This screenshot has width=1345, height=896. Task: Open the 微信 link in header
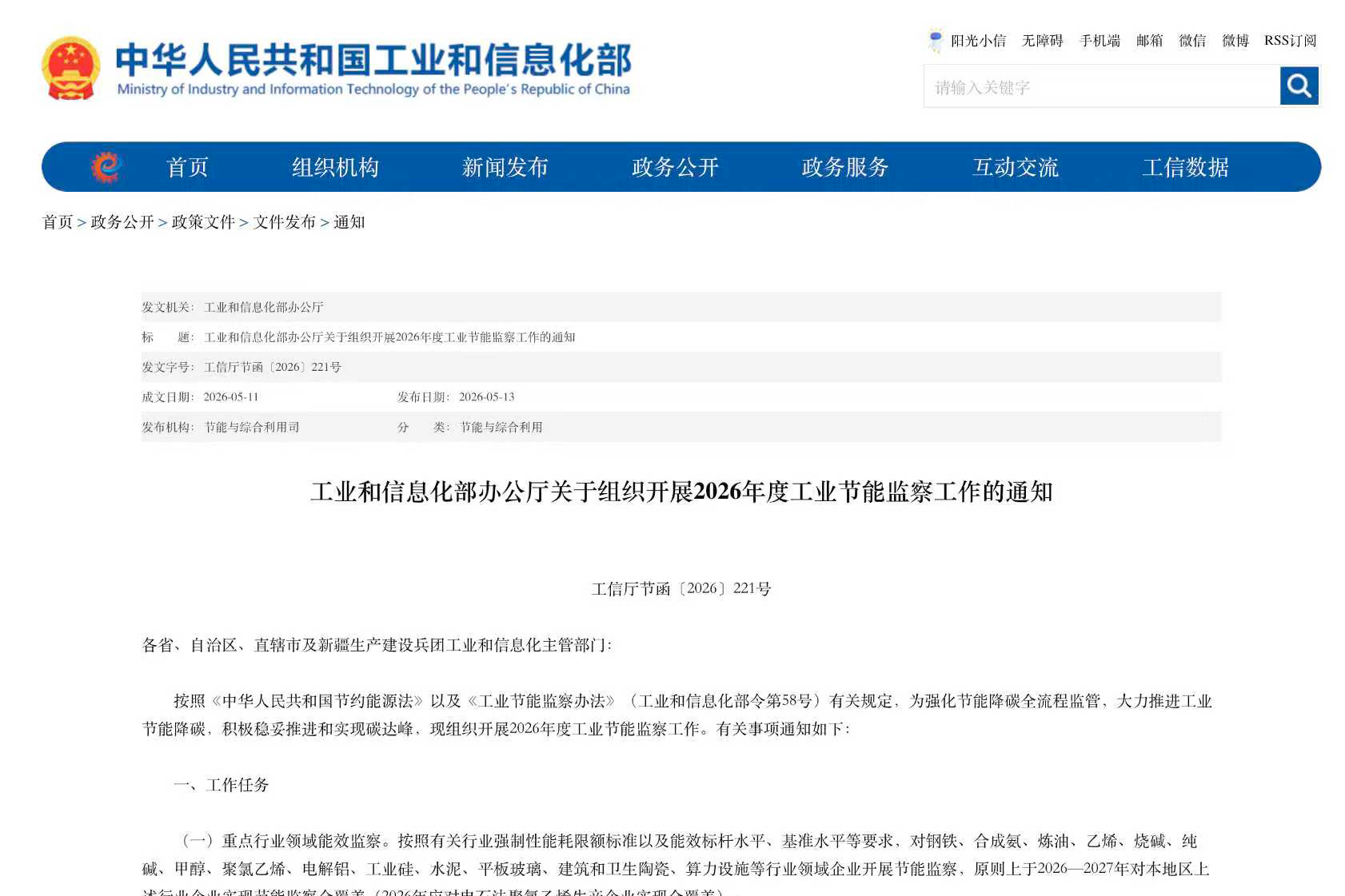coord(1192,41)
